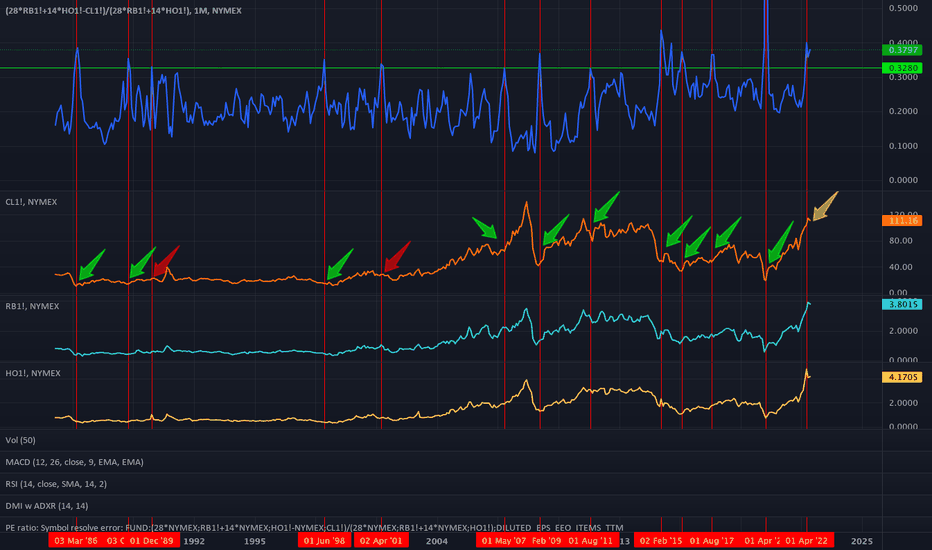The width and height of the screenshot is (932, 550).
Task: Click the 2.0000 axis value in RB1! pane
Action: pyautogui.click(x=903, y=331)
